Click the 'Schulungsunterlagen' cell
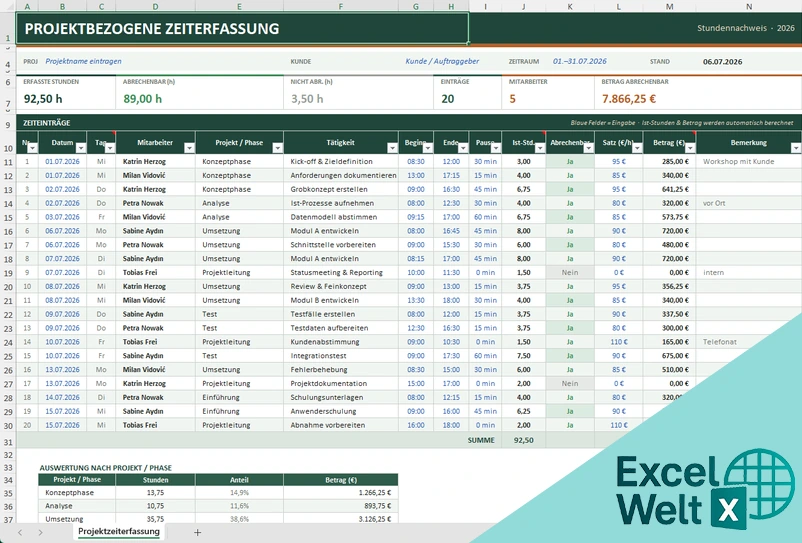This screenshot has height=543, width=802. (x=341, y=397)
